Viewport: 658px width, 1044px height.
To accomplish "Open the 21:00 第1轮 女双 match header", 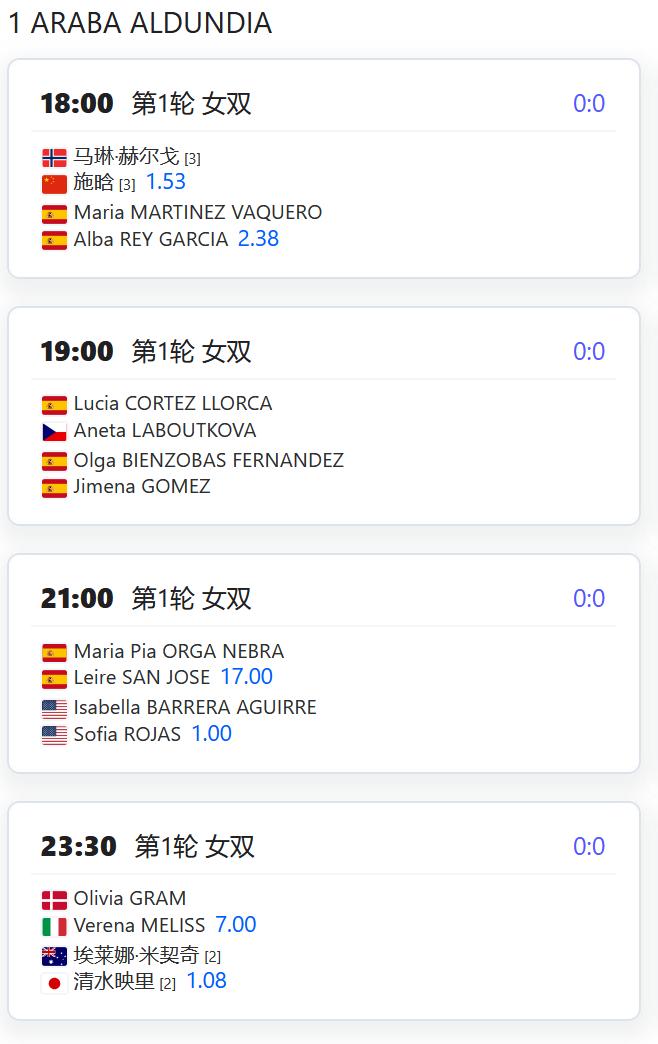I will click(146, 598).
